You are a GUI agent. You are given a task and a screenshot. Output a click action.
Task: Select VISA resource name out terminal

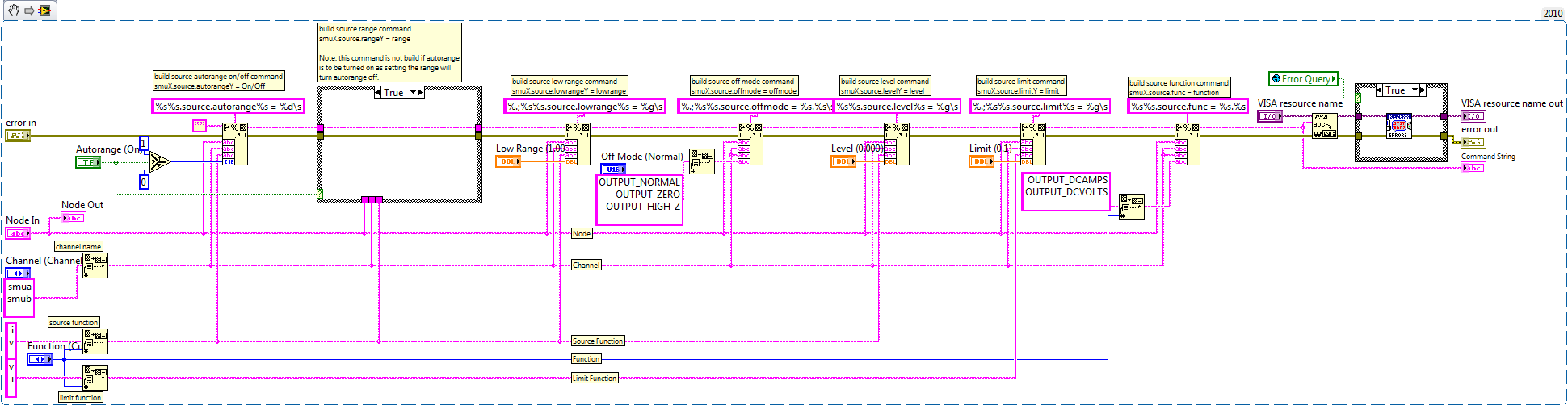[x=1473, y=116]
